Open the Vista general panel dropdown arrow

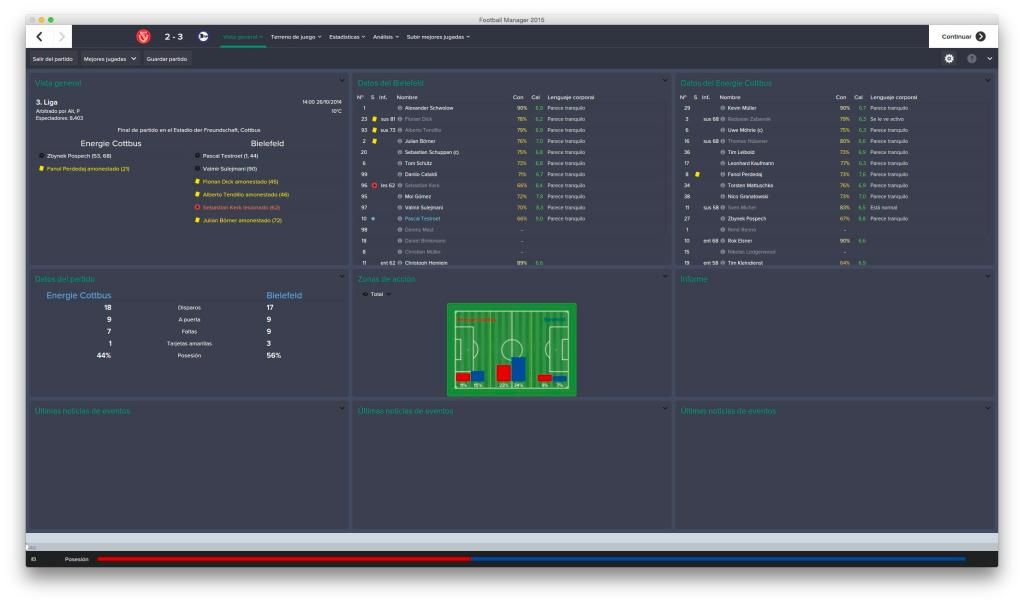342,81
